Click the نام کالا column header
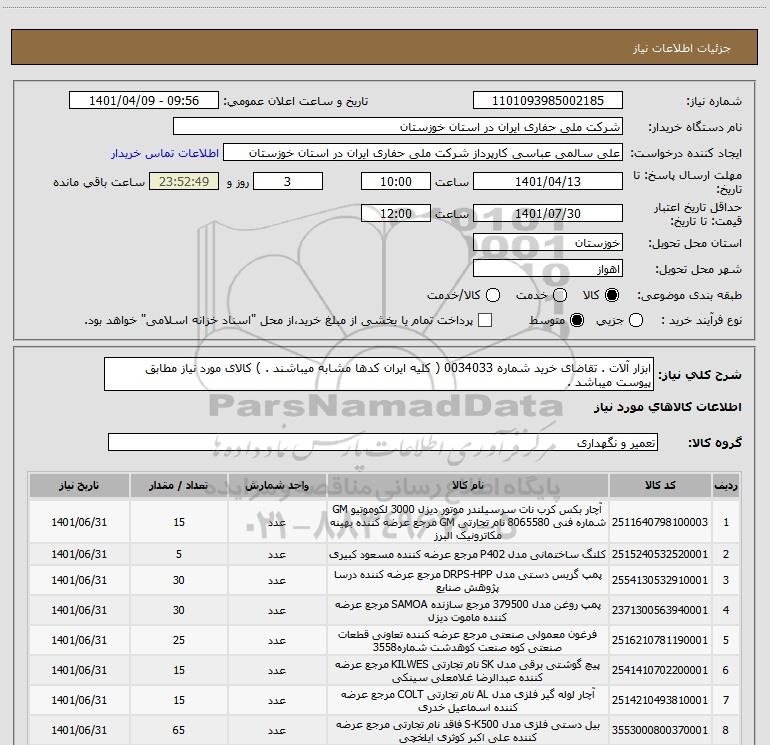 pos(468,485)
